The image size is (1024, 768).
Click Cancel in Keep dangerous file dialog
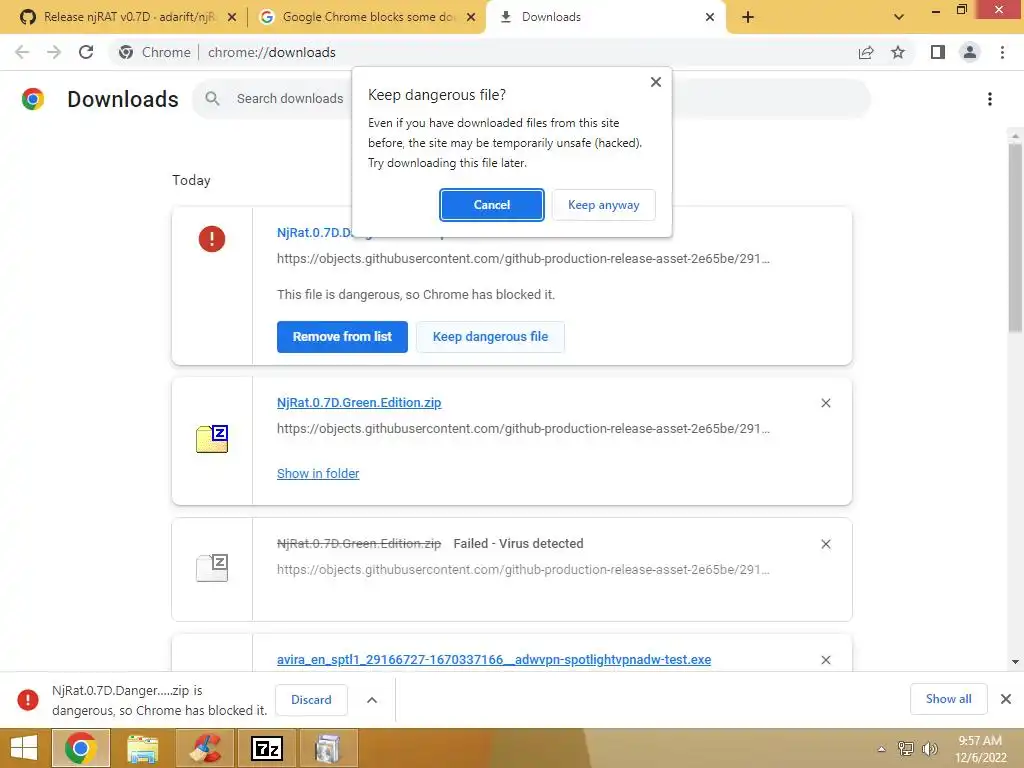point(491,205)
